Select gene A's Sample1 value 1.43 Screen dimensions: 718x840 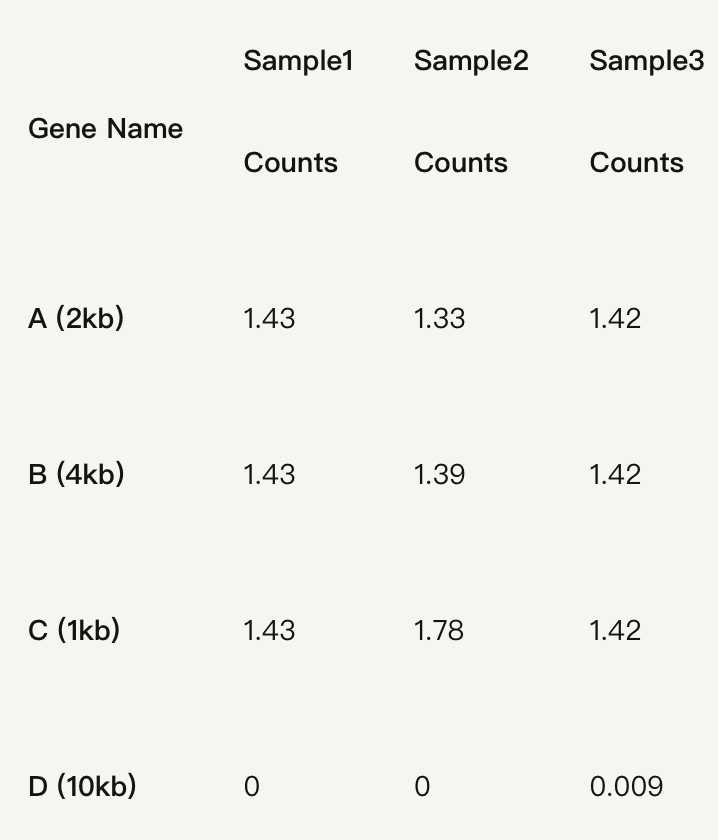pyautogui.click(x=269, y=319)
